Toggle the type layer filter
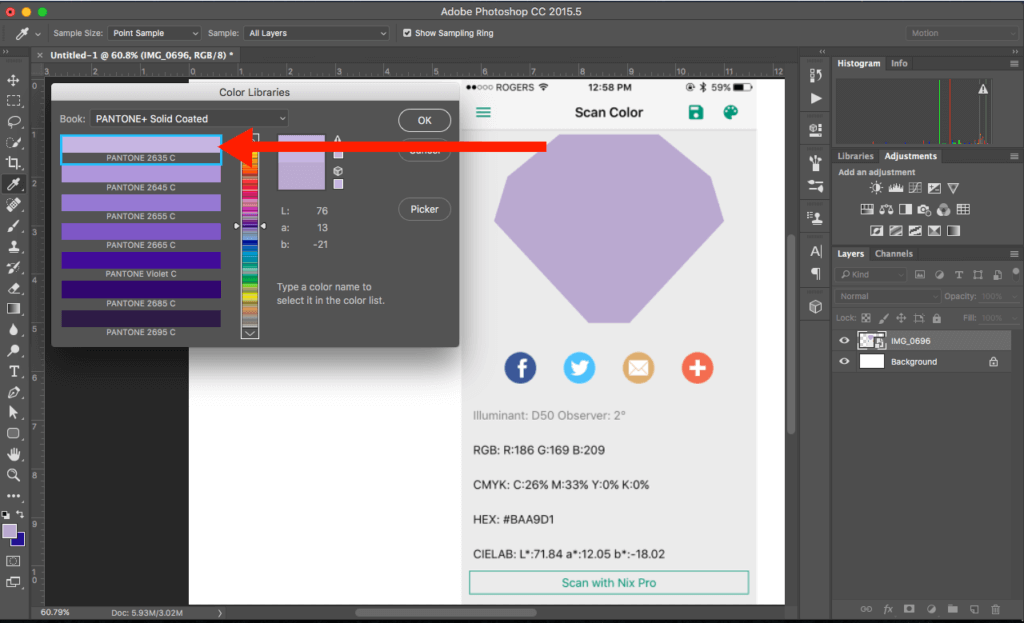The width and height of the screenshot is (1024, 623). pos(959,275)
